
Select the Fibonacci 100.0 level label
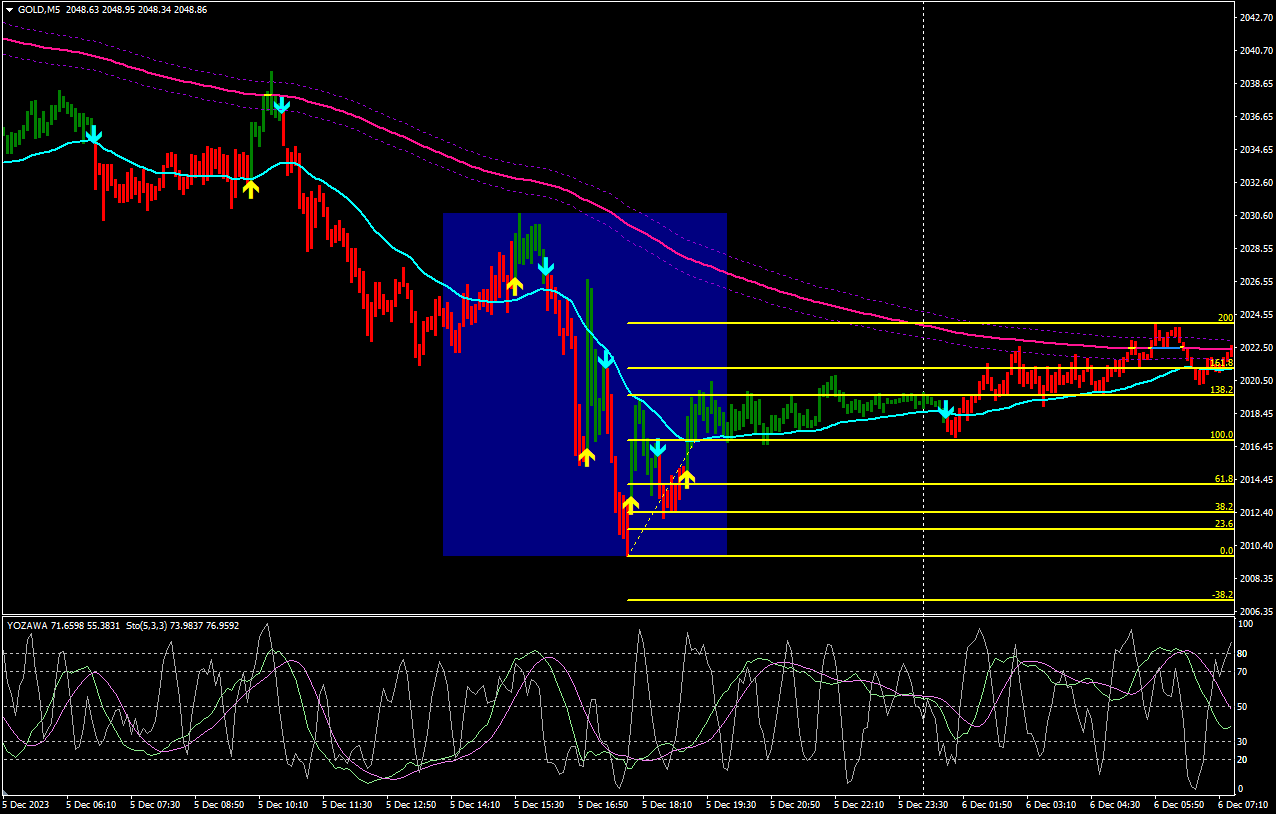coord(1221,435)
